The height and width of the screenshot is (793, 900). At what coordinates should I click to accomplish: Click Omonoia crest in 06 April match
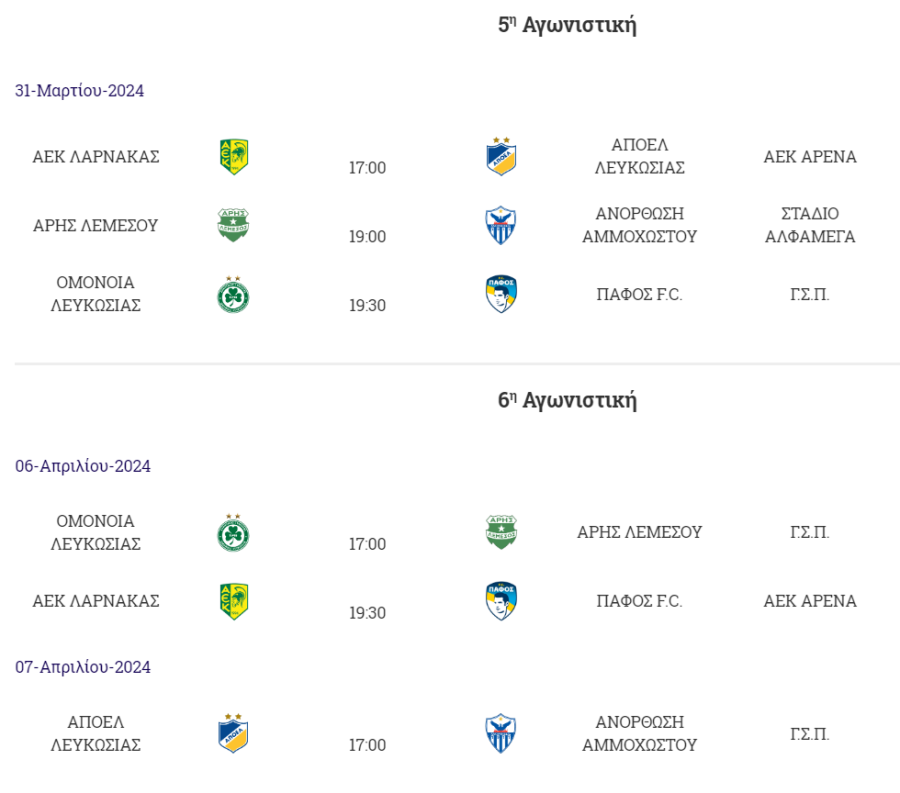tap(233, 533)
